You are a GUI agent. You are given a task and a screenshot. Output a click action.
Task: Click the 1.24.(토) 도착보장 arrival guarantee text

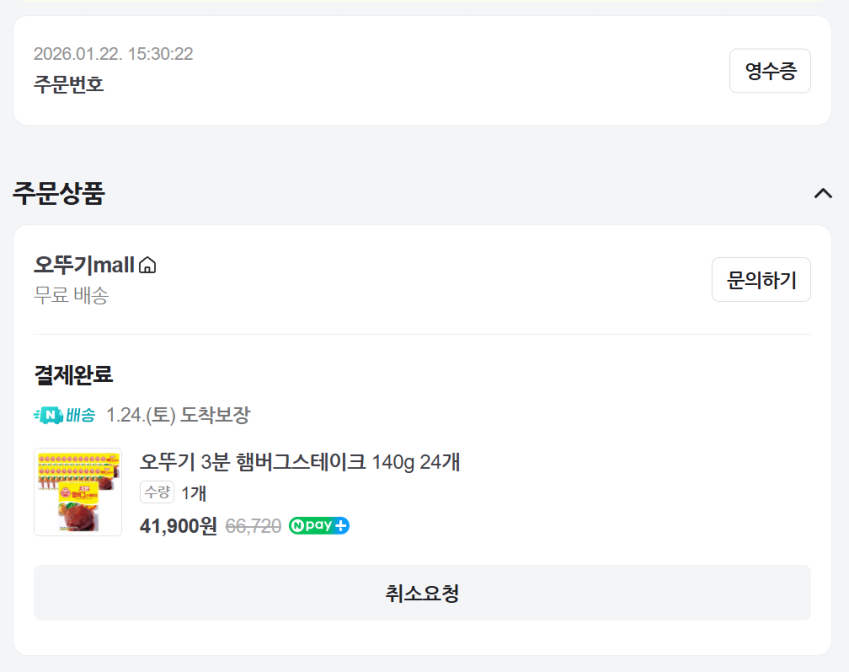[178, 415]
